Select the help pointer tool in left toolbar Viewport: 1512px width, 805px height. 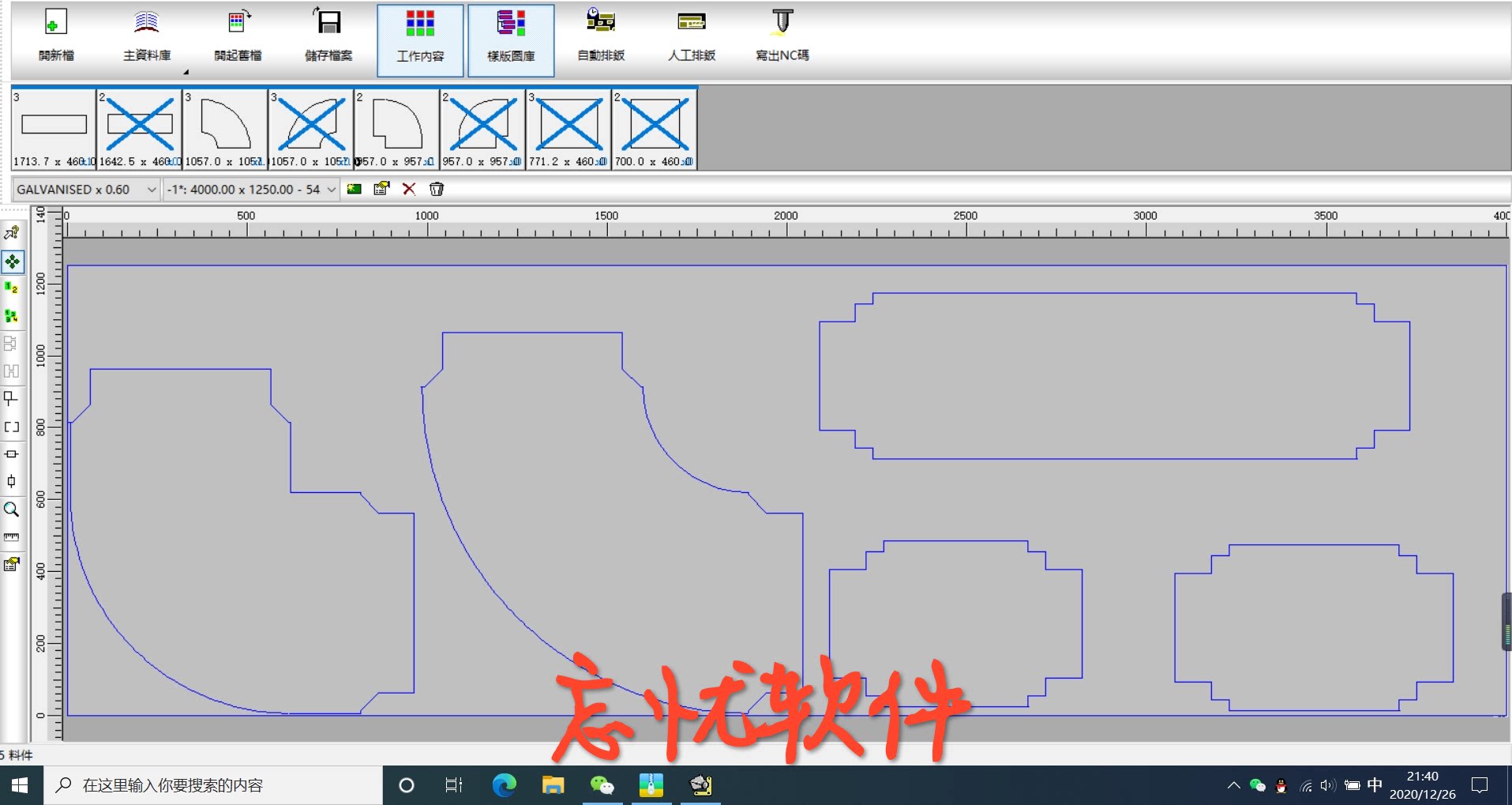pos(12,233)
